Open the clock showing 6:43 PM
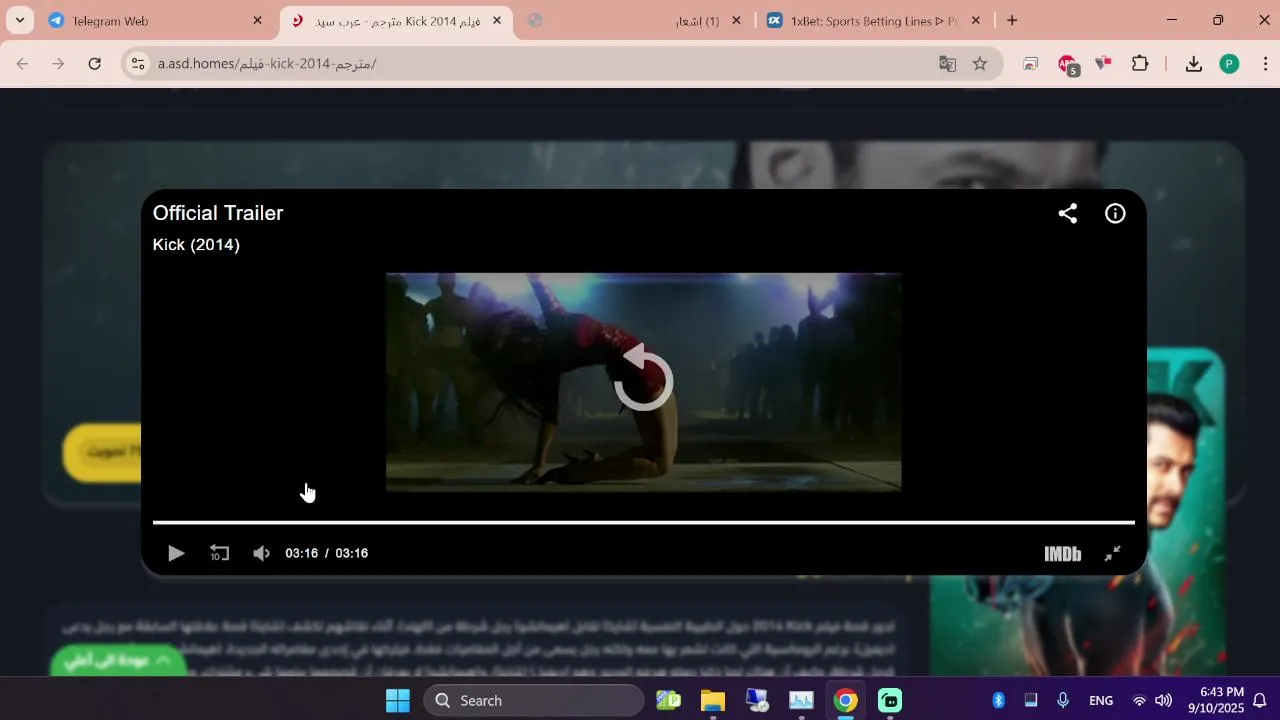This screenshot has height=720, width=1280. [1214, 700]
